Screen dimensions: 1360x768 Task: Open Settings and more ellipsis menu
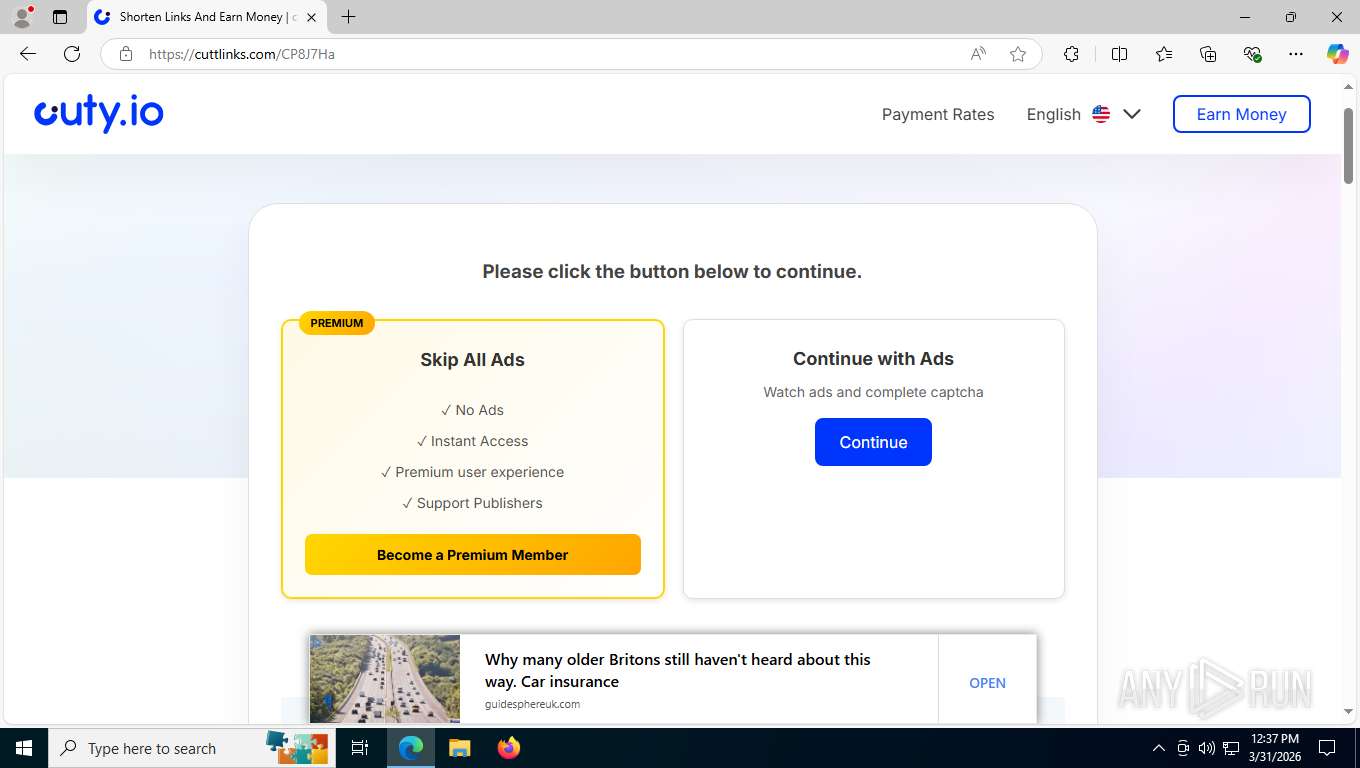1296,54
